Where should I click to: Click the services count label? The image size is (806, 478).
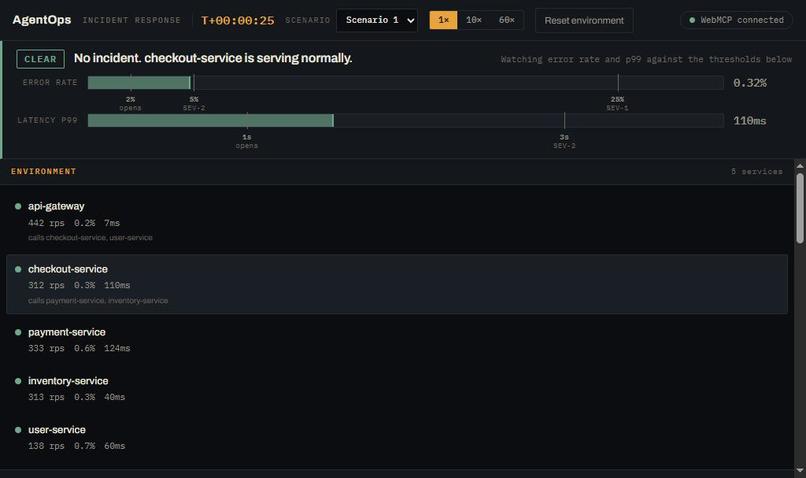[x=757, y=171]
